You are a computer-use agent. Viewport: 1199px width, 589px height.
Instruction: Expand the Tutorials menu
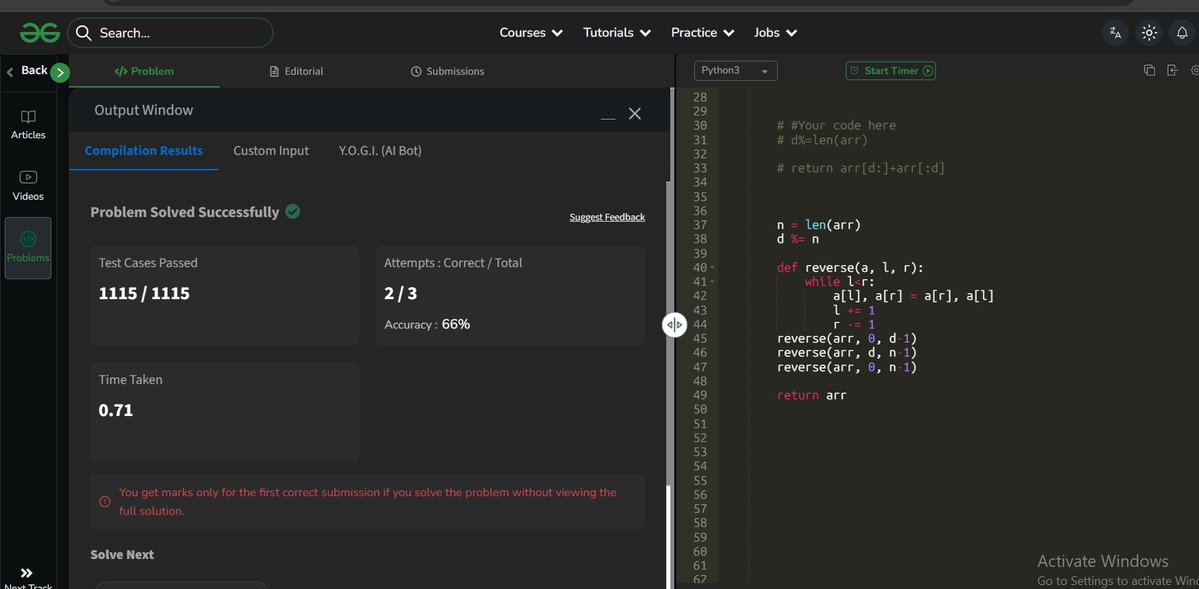point(617,33)
